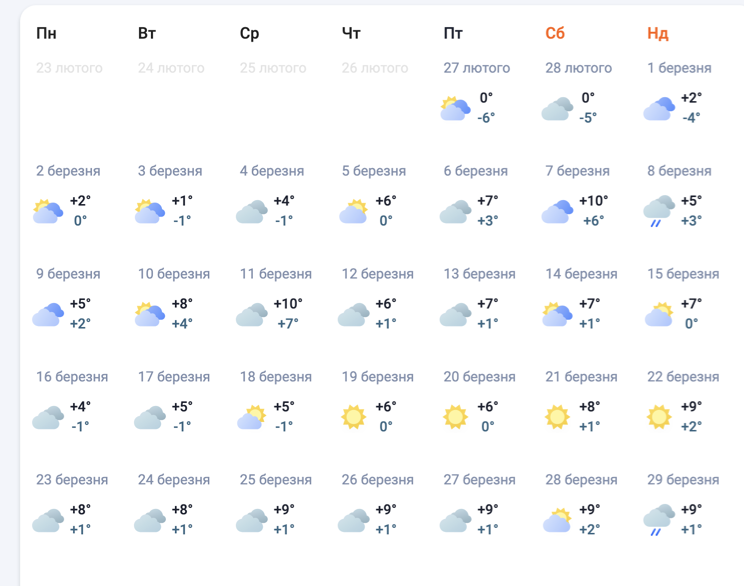The image size is (745, 586).
Task: Click the weather icon for 27 лютого
Action: (455, 108)
